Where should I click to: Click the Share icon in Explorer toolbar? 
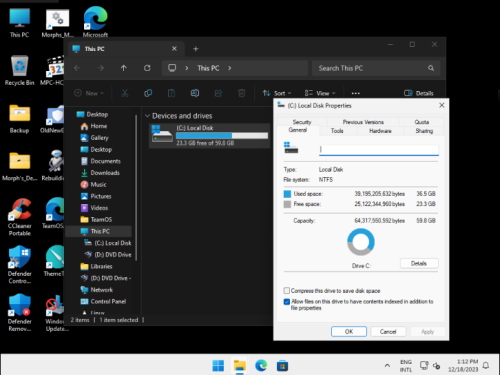[218, 93]
